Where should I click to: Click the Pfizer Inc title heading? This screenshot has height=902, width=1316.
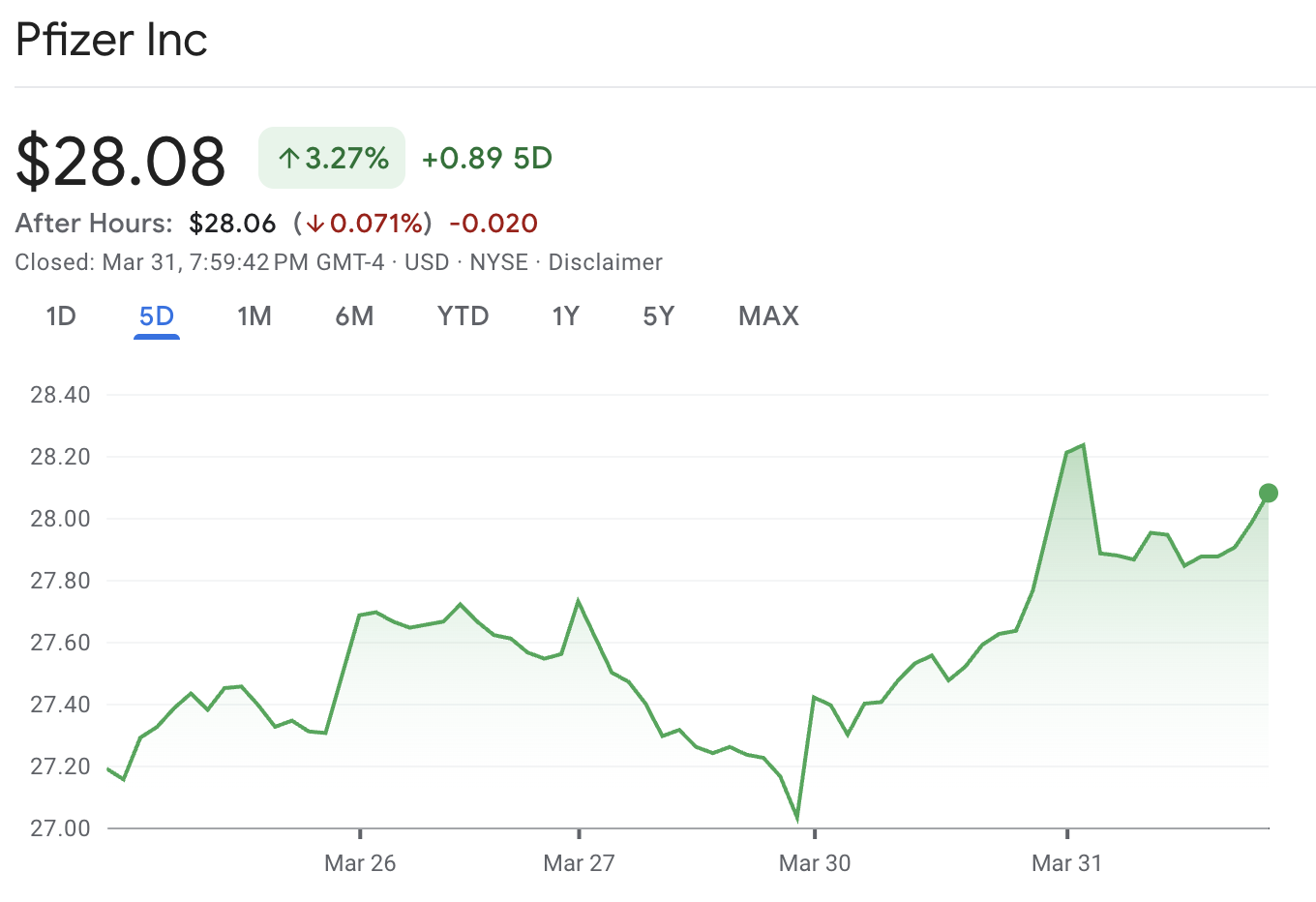click(x=110, y=40)
